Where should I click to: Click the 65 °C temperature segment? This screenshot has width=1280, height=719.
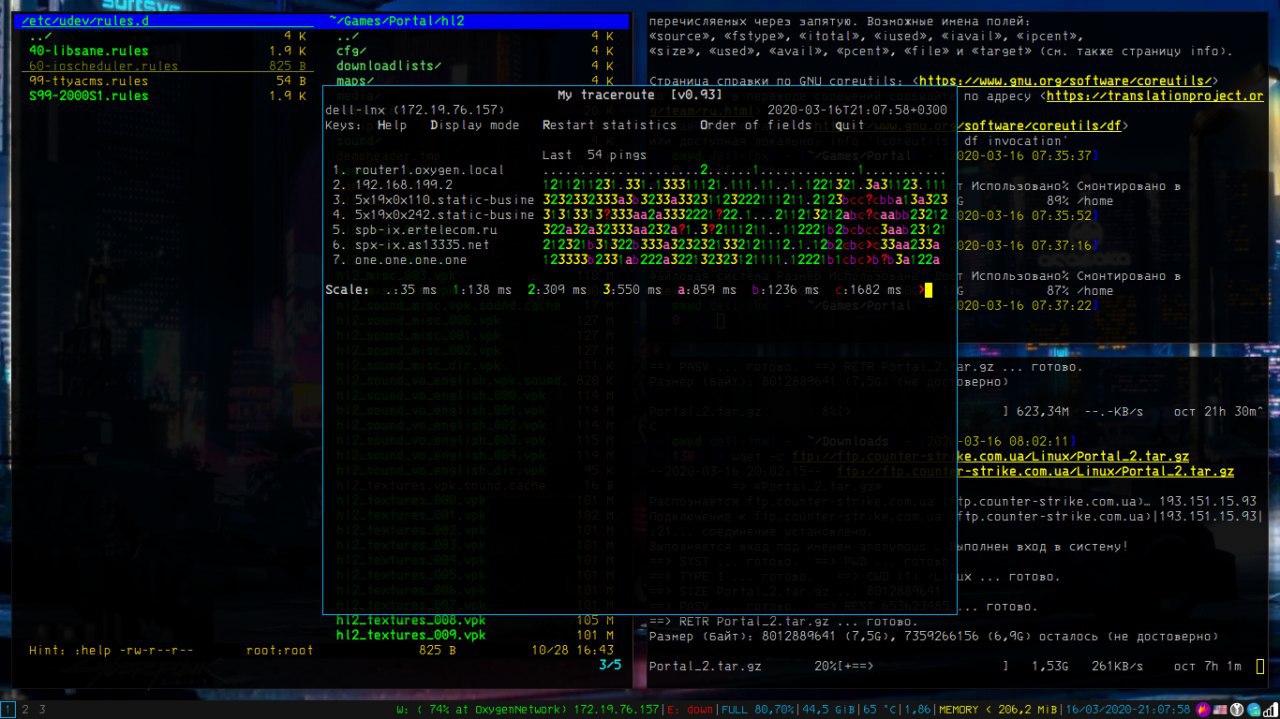(x=879, y=709)
